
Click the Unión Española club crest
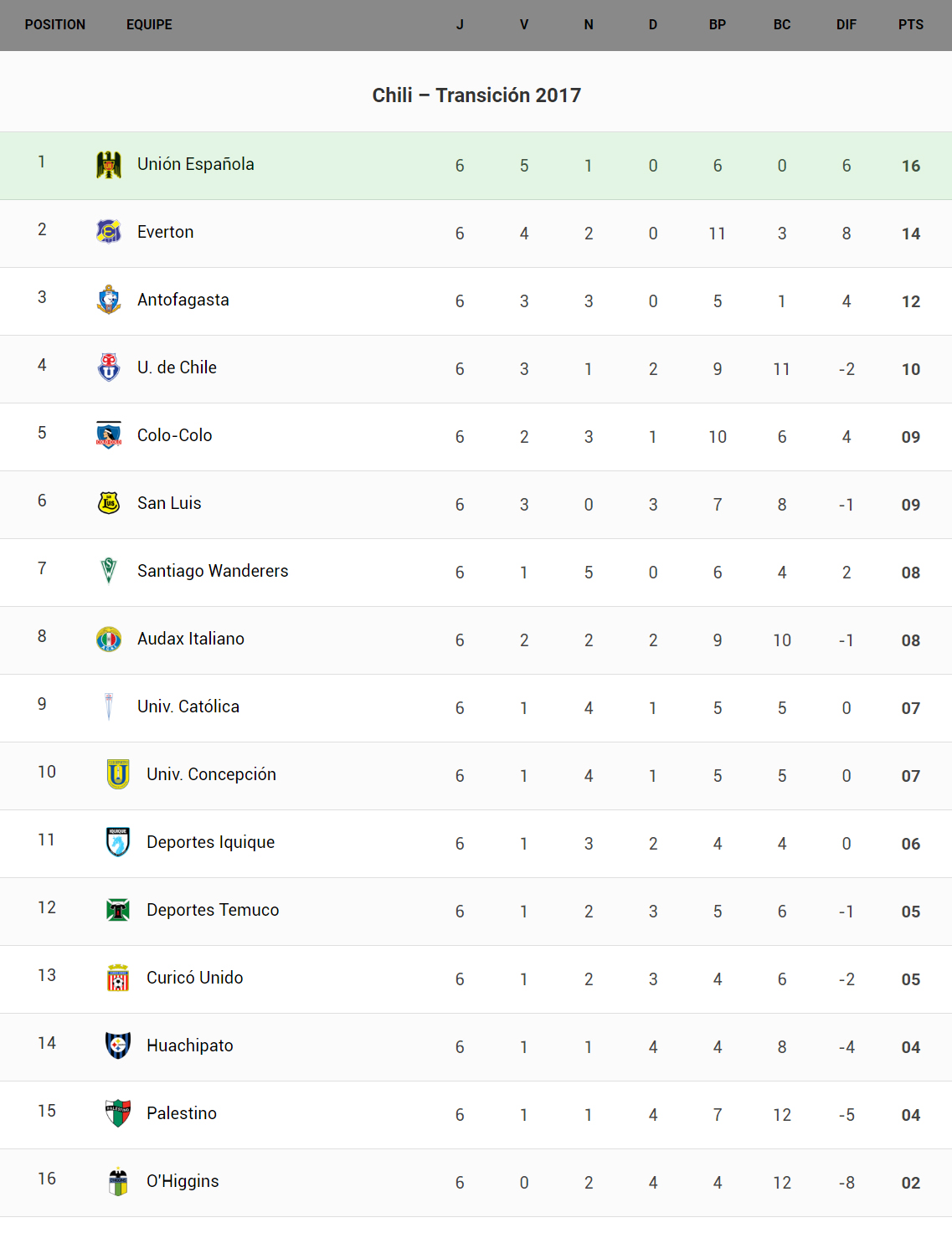(x=109, y=165)
